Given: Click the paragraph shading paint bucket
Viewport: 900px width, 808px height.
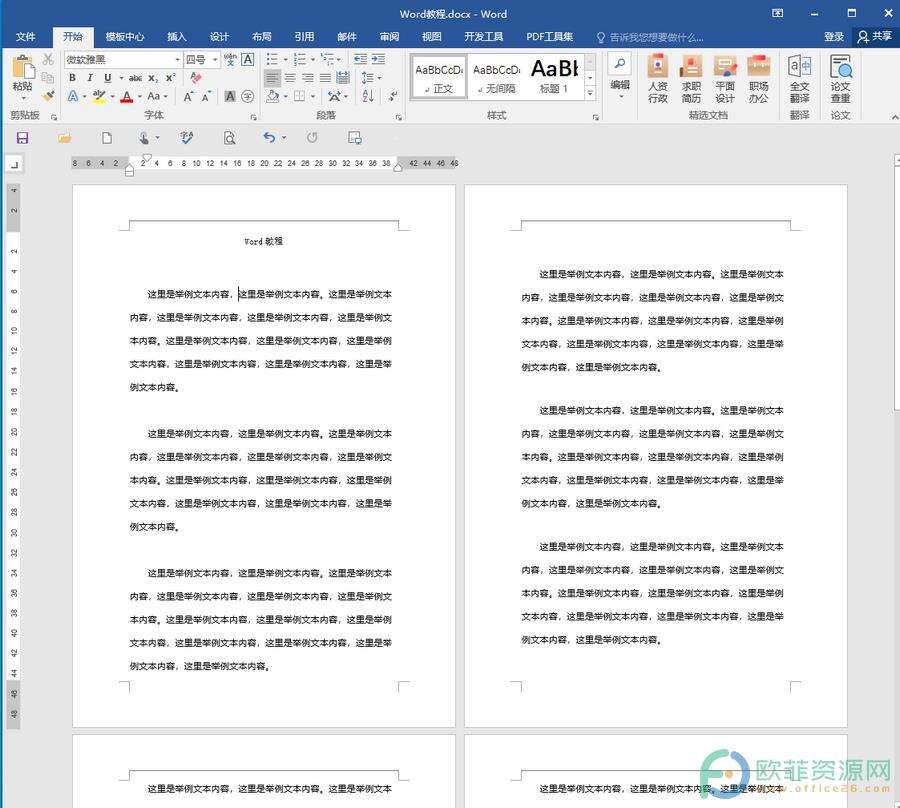Looking at the screenshot, I should click(x=274, y=96).
